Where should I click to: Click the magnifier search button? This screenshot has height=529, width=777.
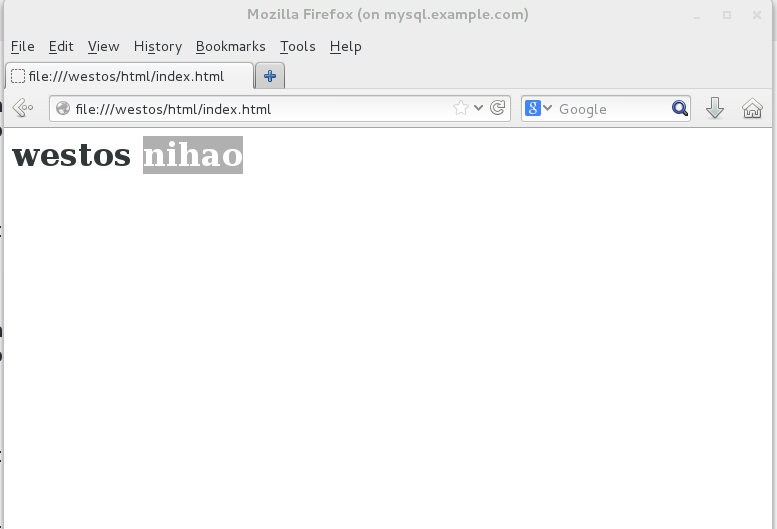point(680,108)
